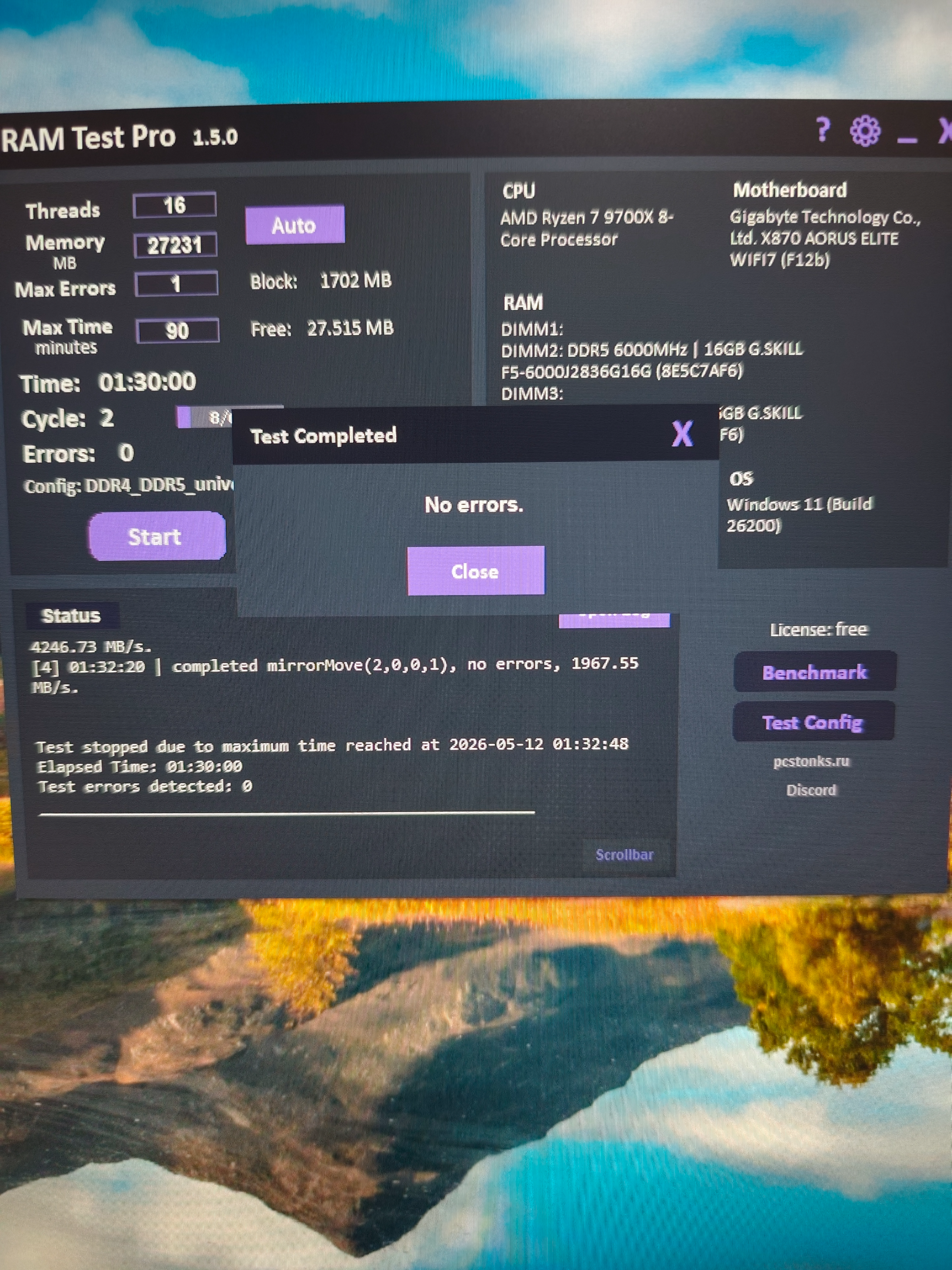
Task: Open the help question mark icon
Action: (823, 130)
